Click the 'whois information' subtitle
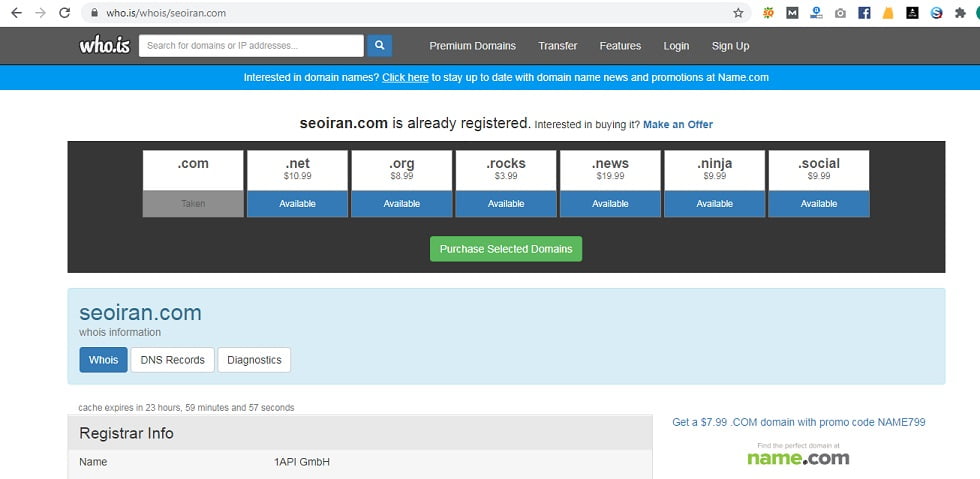Screen dimensions: 980x479 120,332
